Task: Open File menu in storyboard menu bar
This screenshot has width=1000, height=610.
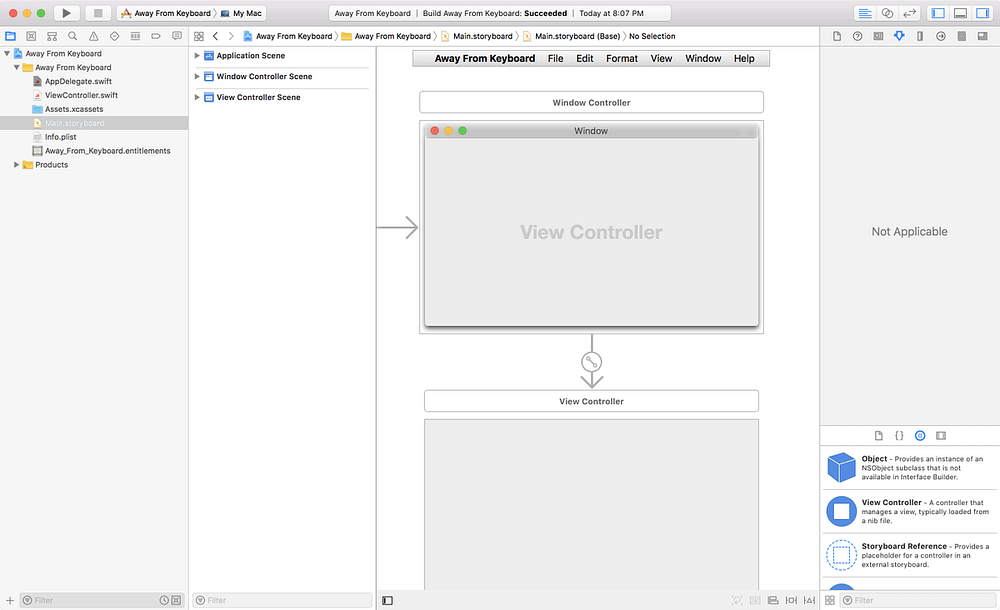Action: point(555,59)
